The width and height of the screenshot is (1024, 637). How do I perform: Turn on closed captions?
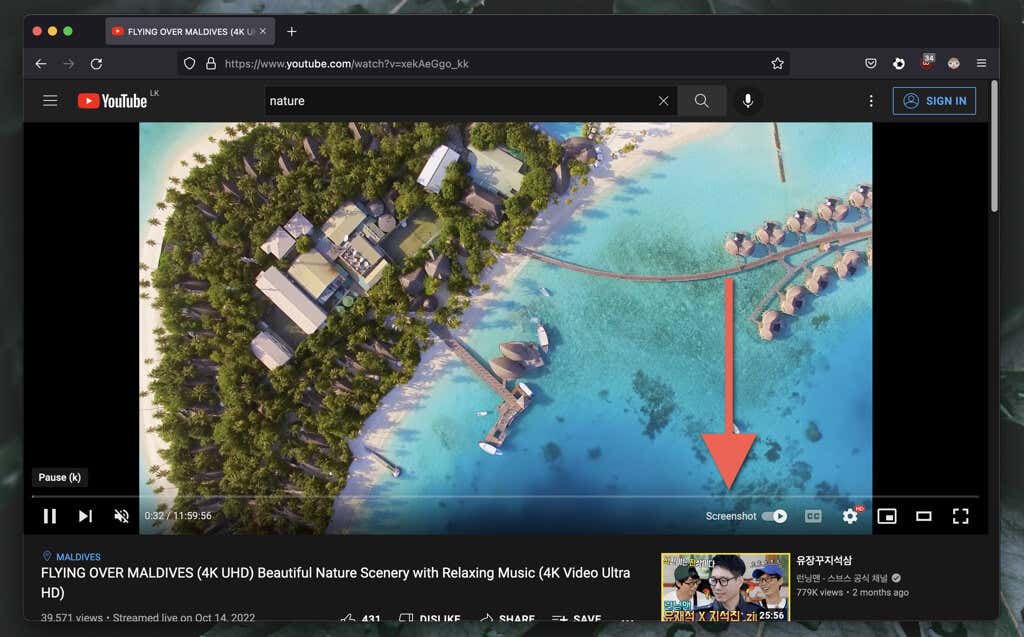pos(813,516)
